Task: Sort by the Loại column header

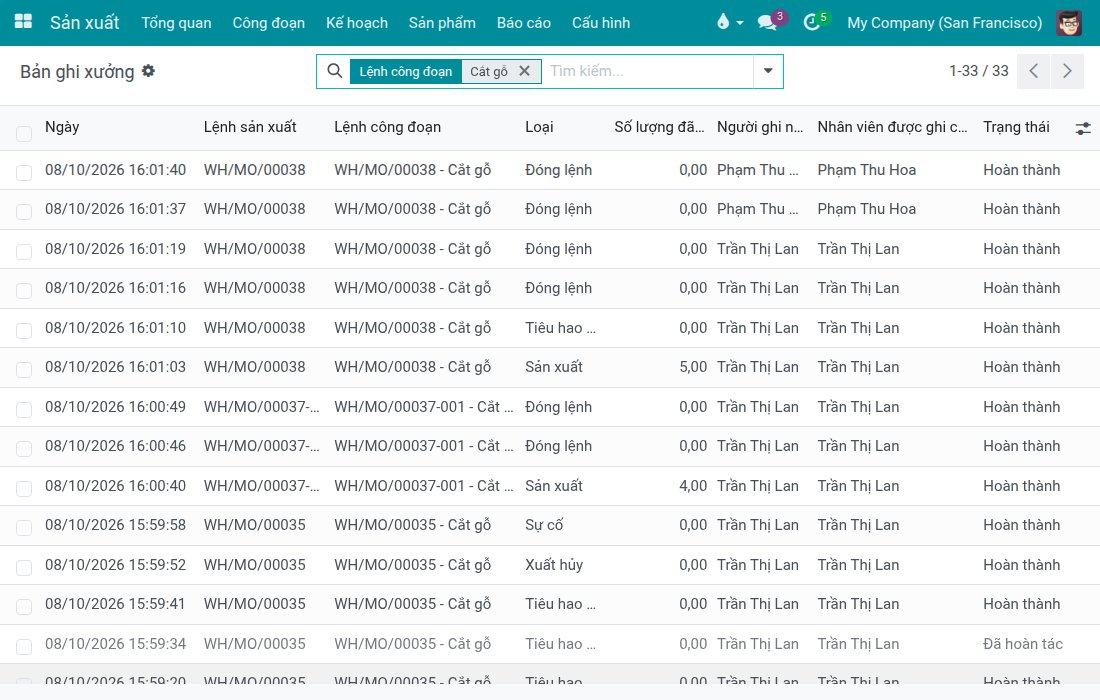Action: [539, 127]
